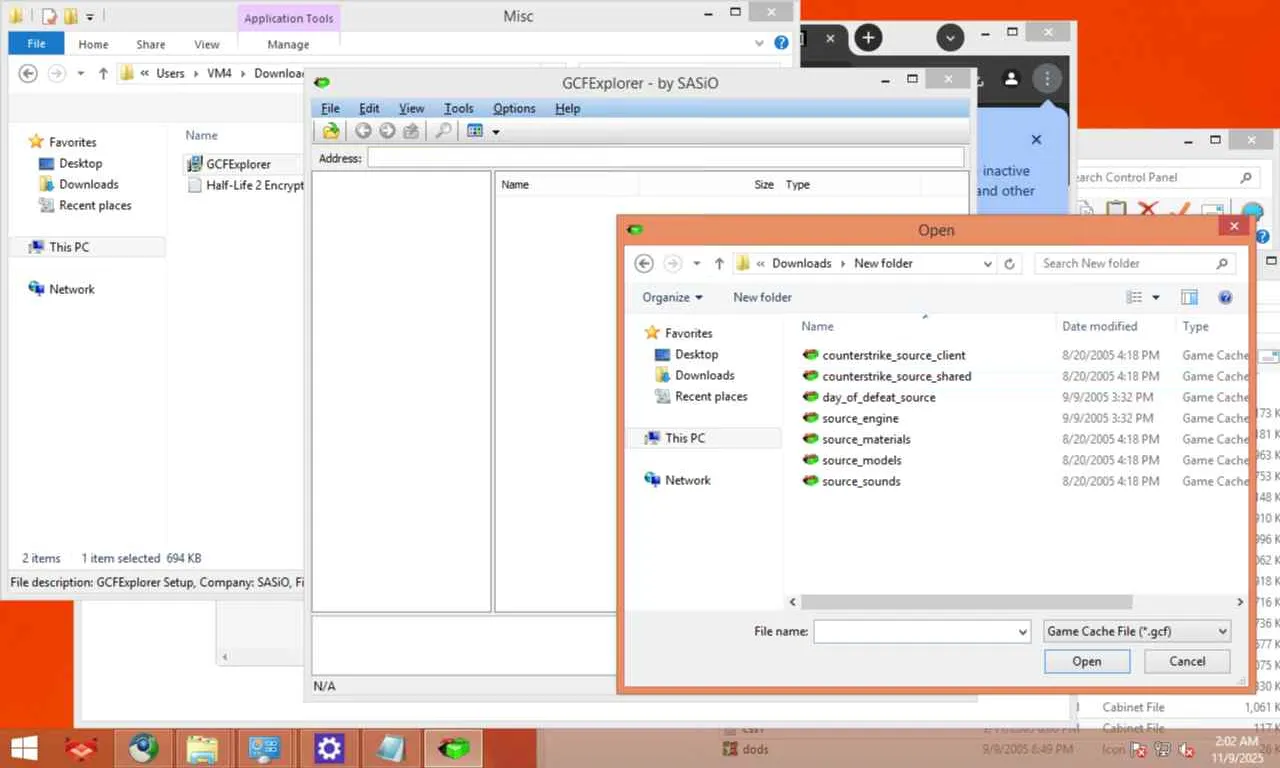Select Desktop in Open dialog sidebar

pyautogui.click(x=696, y=354)
